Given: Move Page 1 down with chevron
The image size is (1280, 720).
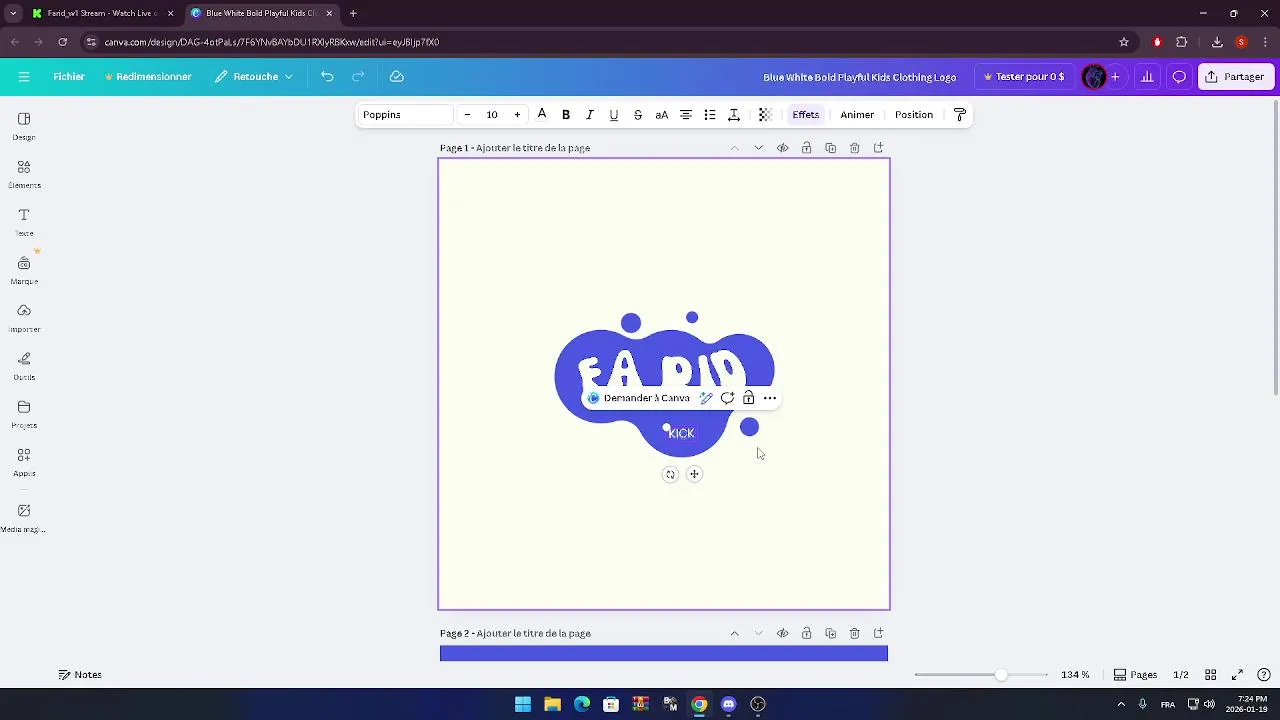Looking at the screenshot, I should point(758,148).
